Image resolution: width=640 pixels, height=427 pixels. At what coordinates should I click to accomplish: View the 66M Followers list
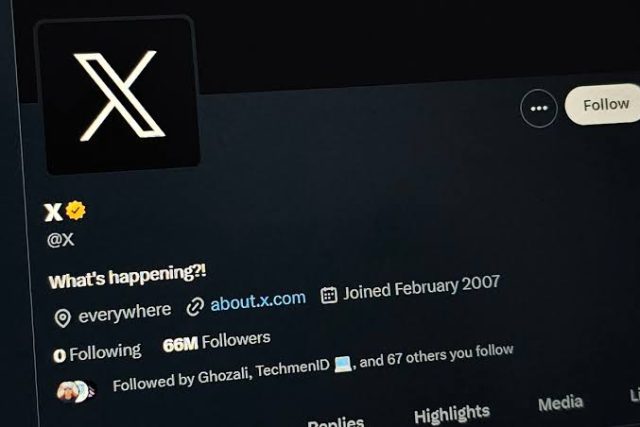point(216,342)
